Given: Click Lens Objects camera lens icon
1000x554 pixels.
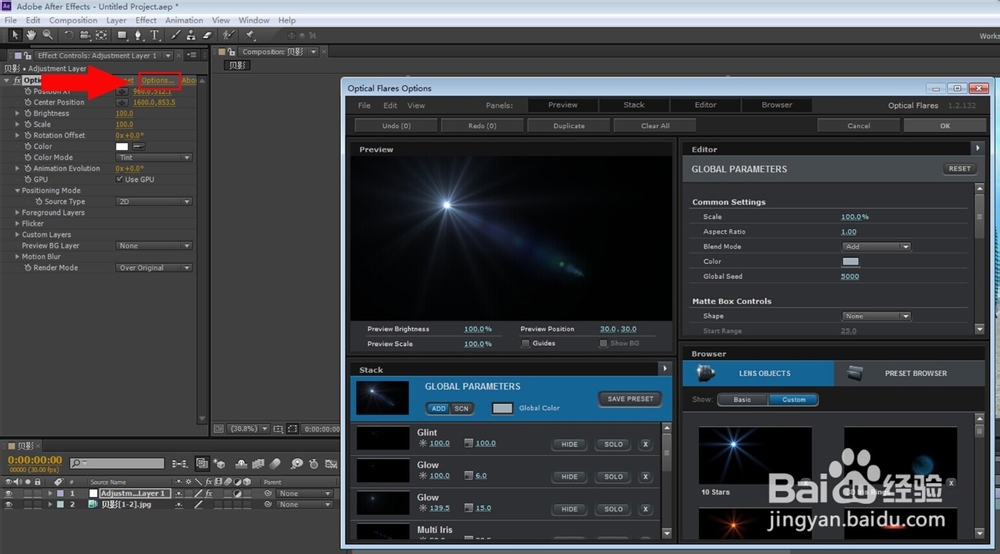Looking at the screenshot, I should click(x=705, y=373).
